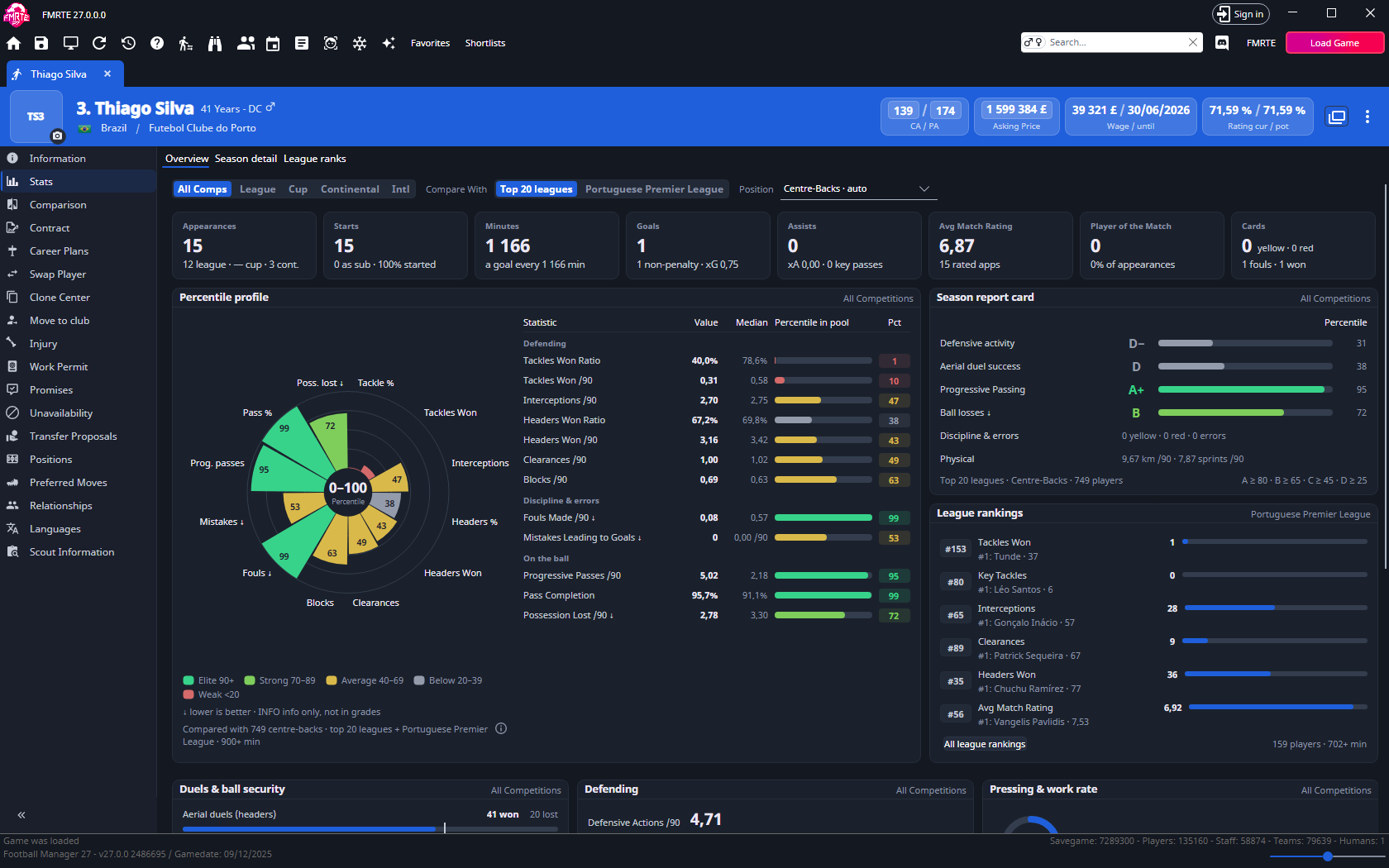
Task: Adjust the zoom slider in status bar
Action: click(x=1328, y=856)
